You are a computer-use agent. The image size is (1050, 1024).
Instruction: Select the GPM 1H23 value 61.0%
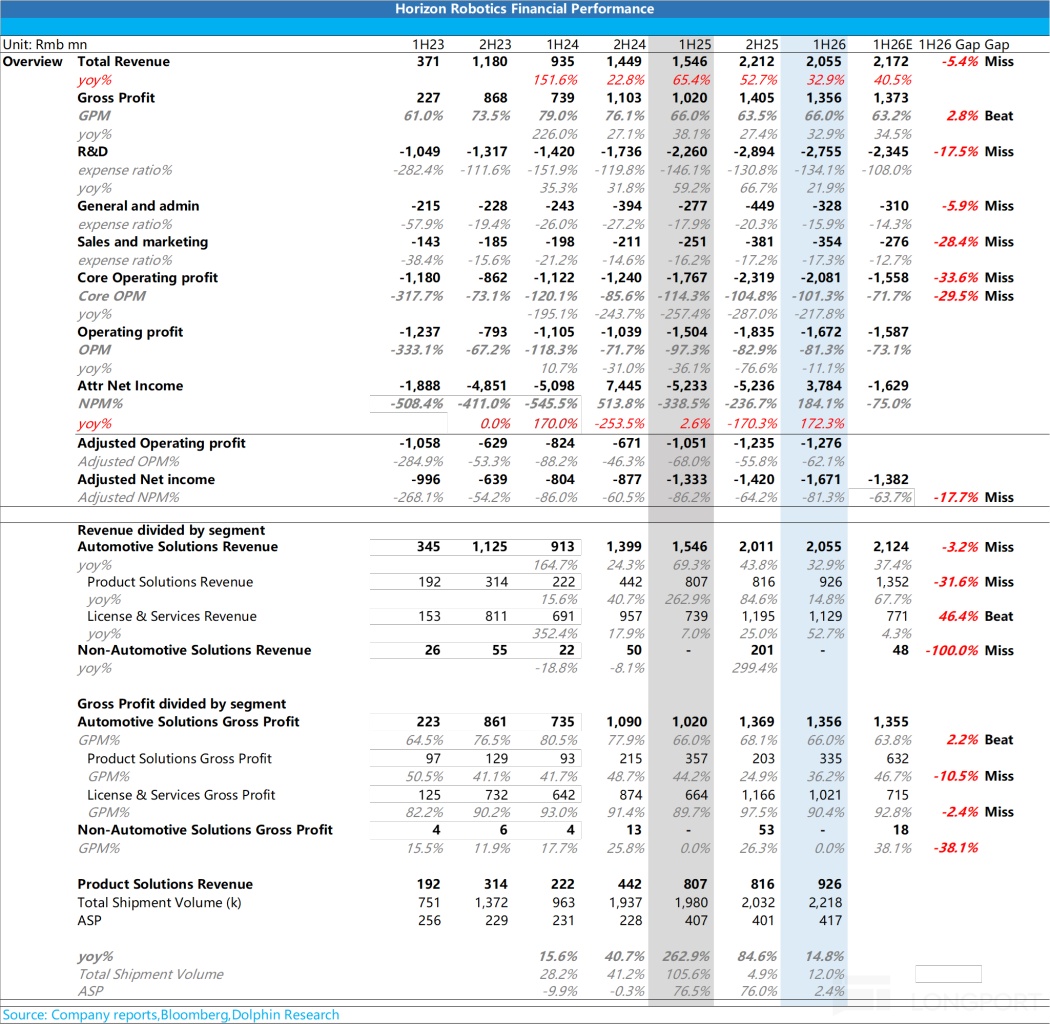[x=423, y=116]
